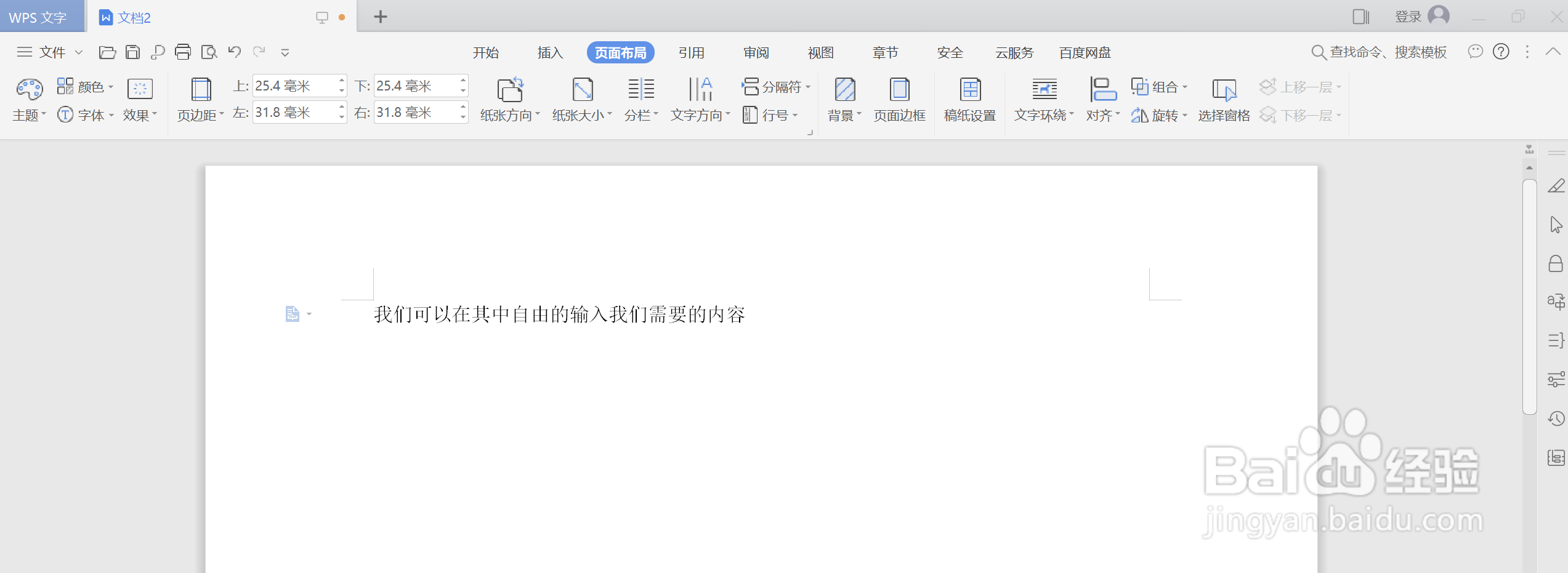Screen dimensions: 1568x573
Task: Switch to the Review (审阅) tab
Action: click(756, 53)
